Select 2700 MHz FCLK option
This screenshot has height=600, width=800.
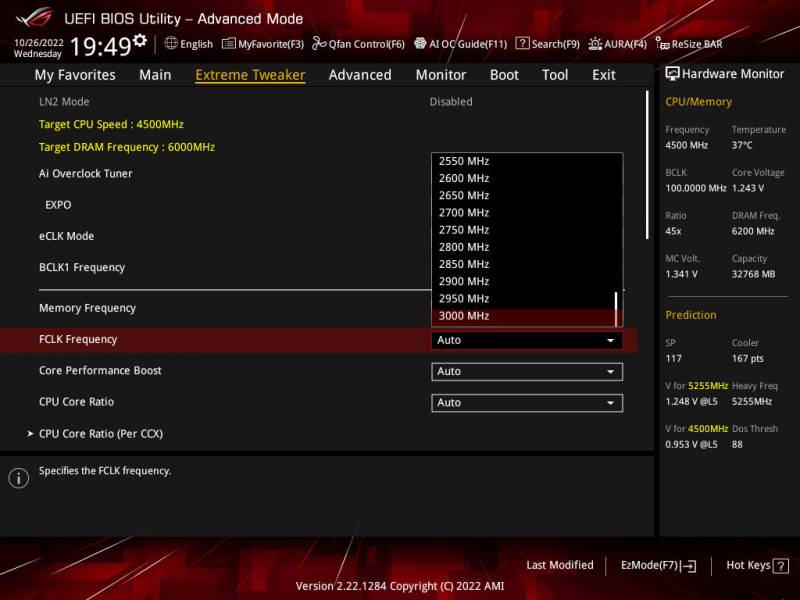(523, 213)
